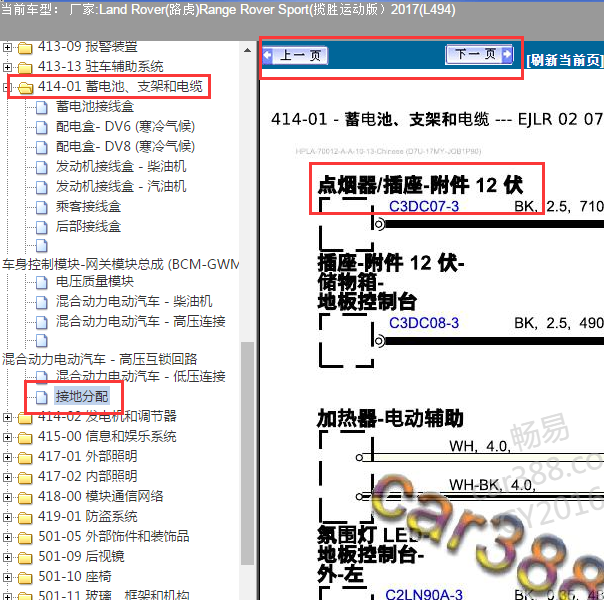Click the 419-01 folder icon

(25, 518)
